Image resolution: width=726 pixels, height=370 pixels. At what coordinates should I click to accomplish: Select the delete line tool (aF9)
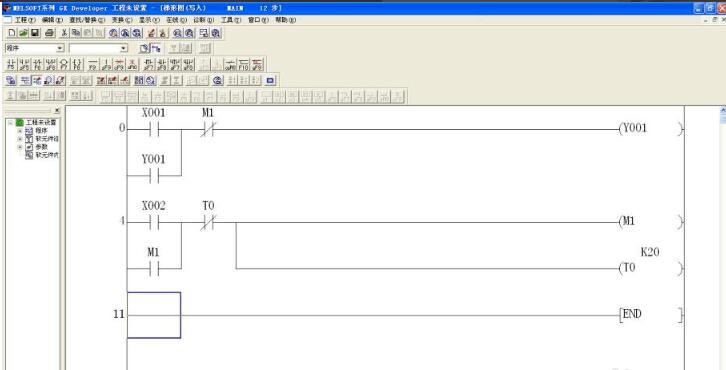tap(257, 64)
